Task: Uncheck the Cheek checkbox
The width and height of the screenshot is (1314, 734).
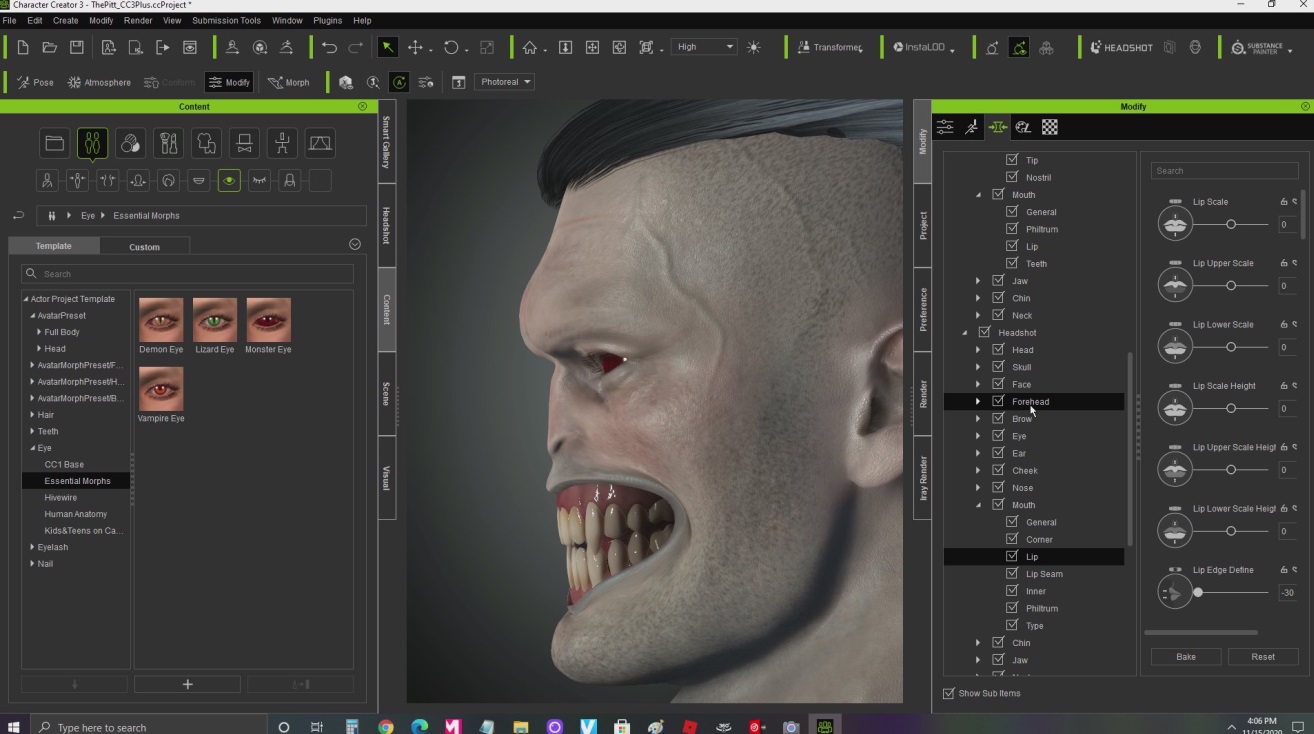Action: 998,470
